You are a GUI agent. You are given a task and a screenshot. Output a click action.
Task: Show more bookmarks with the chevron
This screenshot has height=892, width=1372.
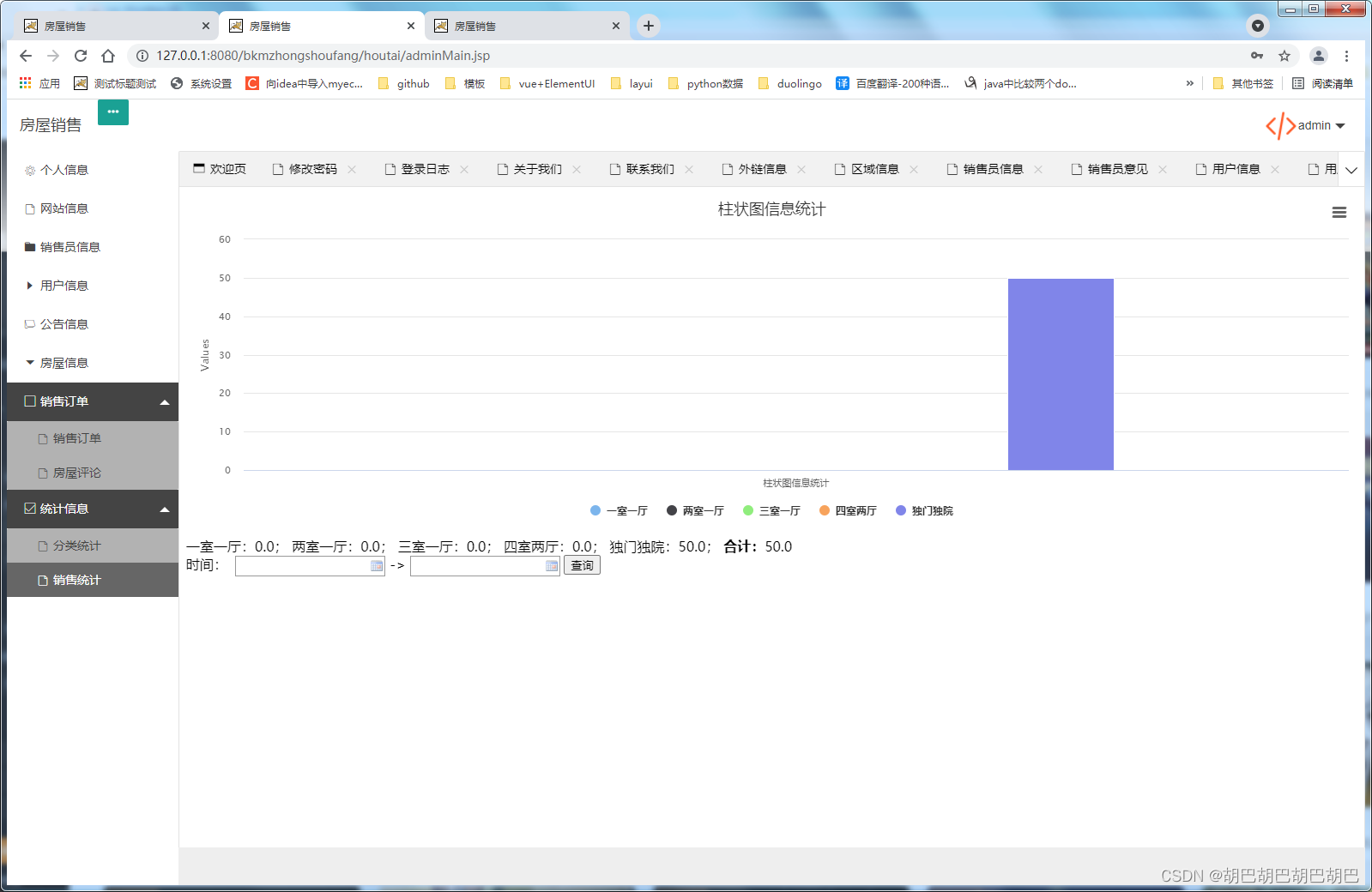point(1190,83)
